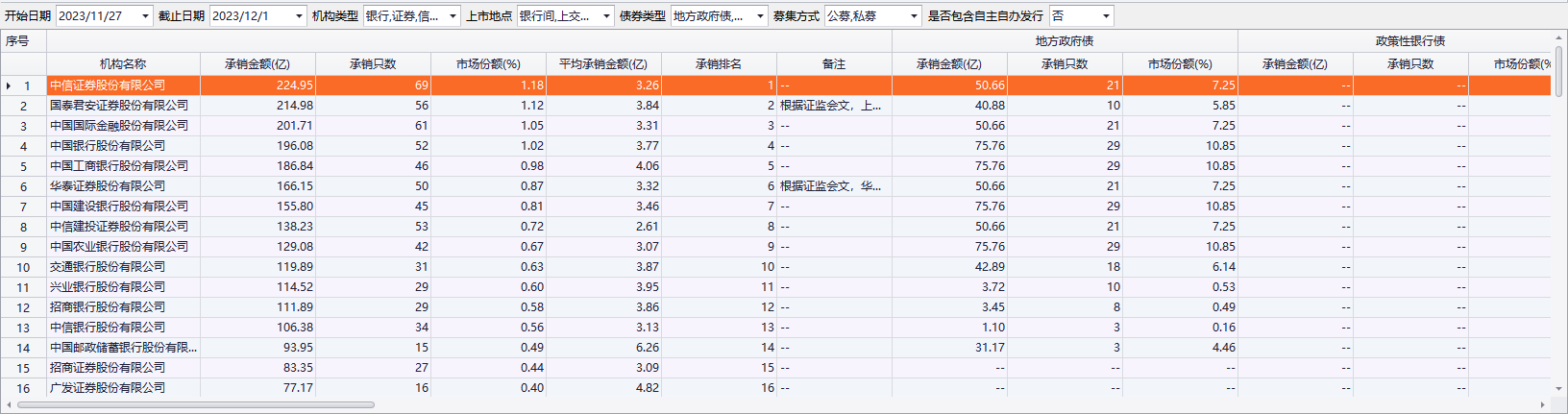Select the 政策性银行债 group header
1568x414 pixels.
point(1409,41)
